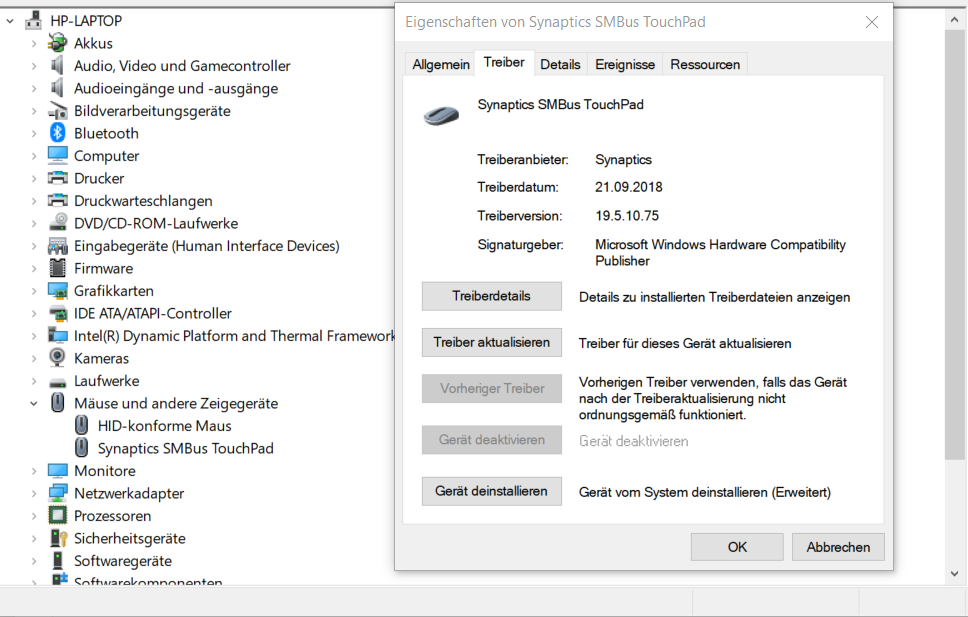Click the Bildverarbeitungsgeräte scanner icon

click(57, 111)
